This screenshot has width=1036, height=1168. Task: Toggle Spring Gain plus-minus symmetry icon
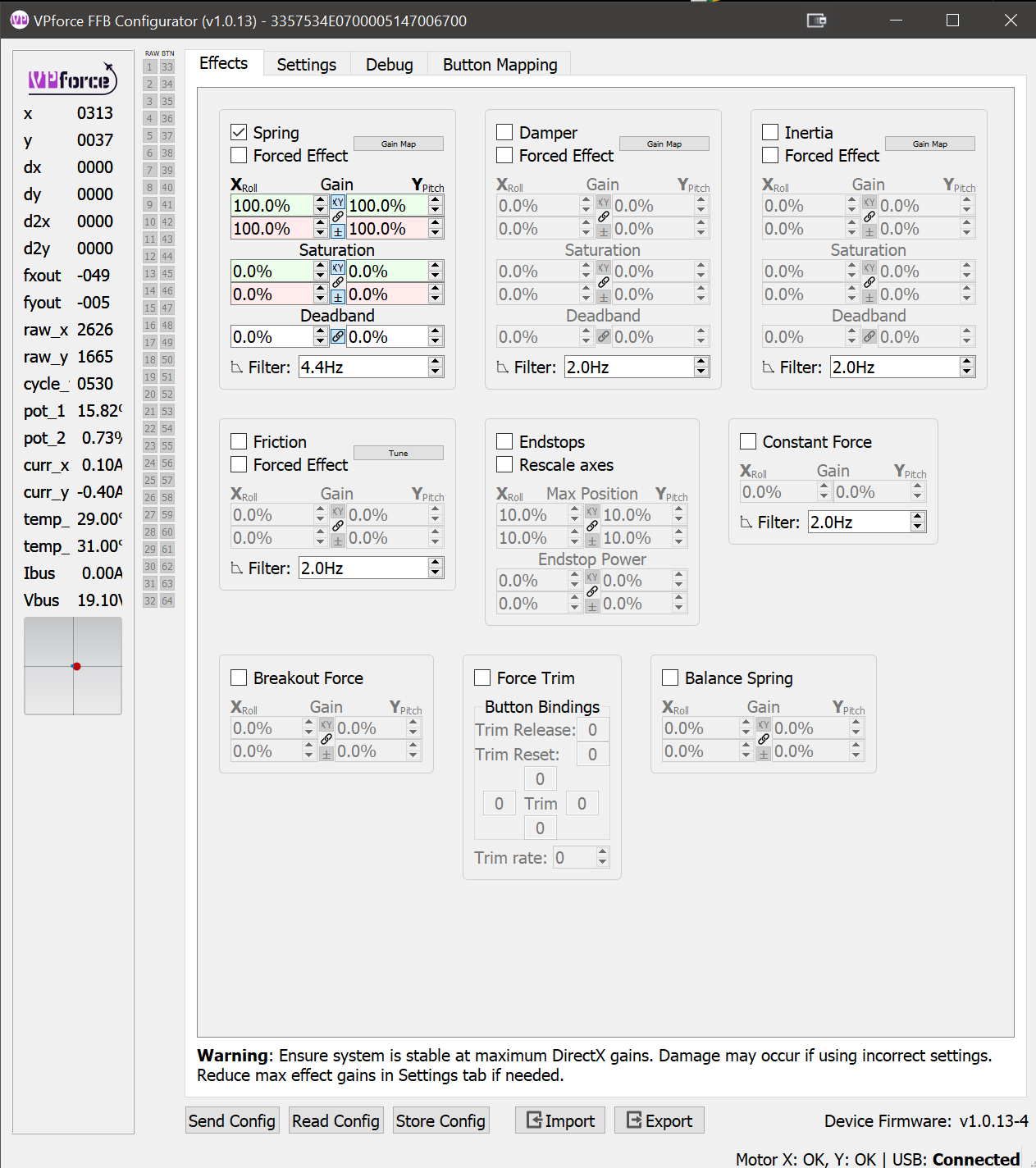tap(338, 231)
